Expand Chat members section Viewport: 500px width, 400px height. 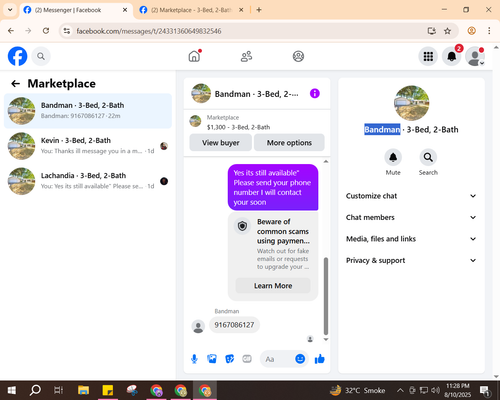point(411,217)
